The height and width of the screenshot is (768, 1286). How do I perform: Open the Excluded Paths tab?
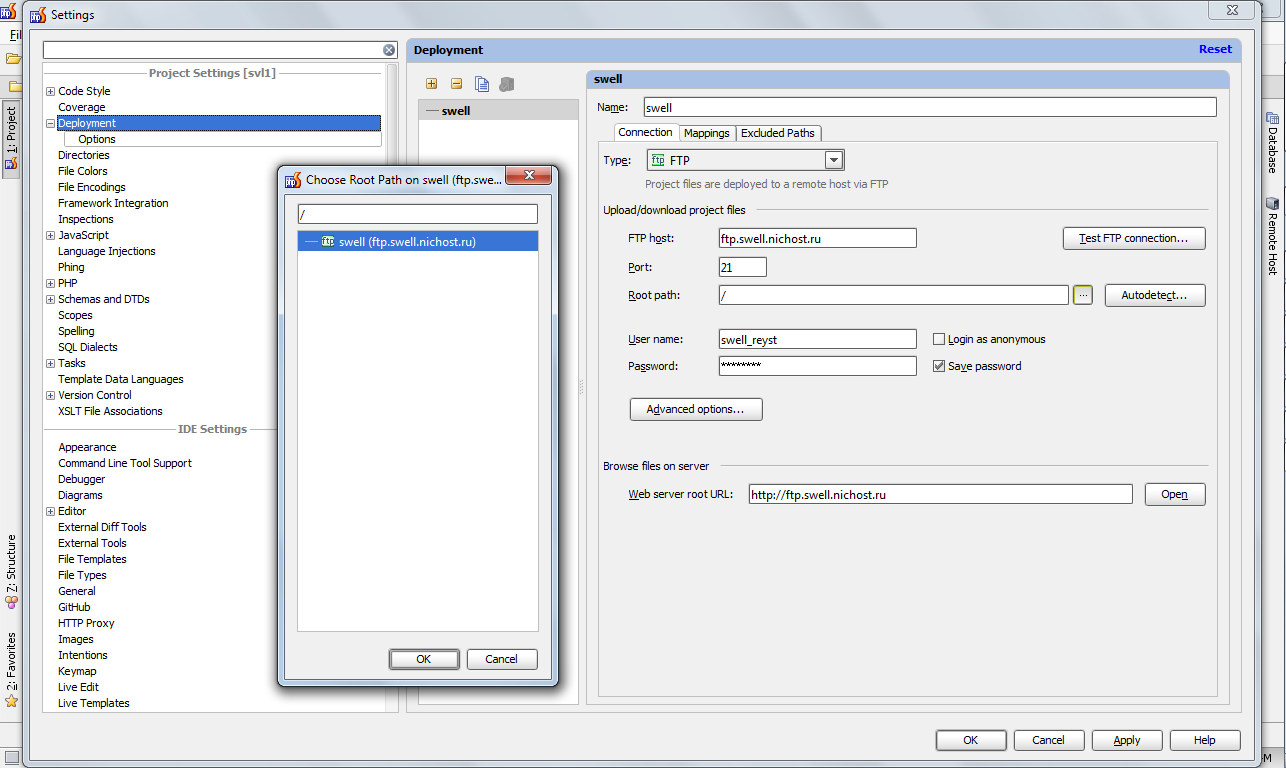click(778, 133)
